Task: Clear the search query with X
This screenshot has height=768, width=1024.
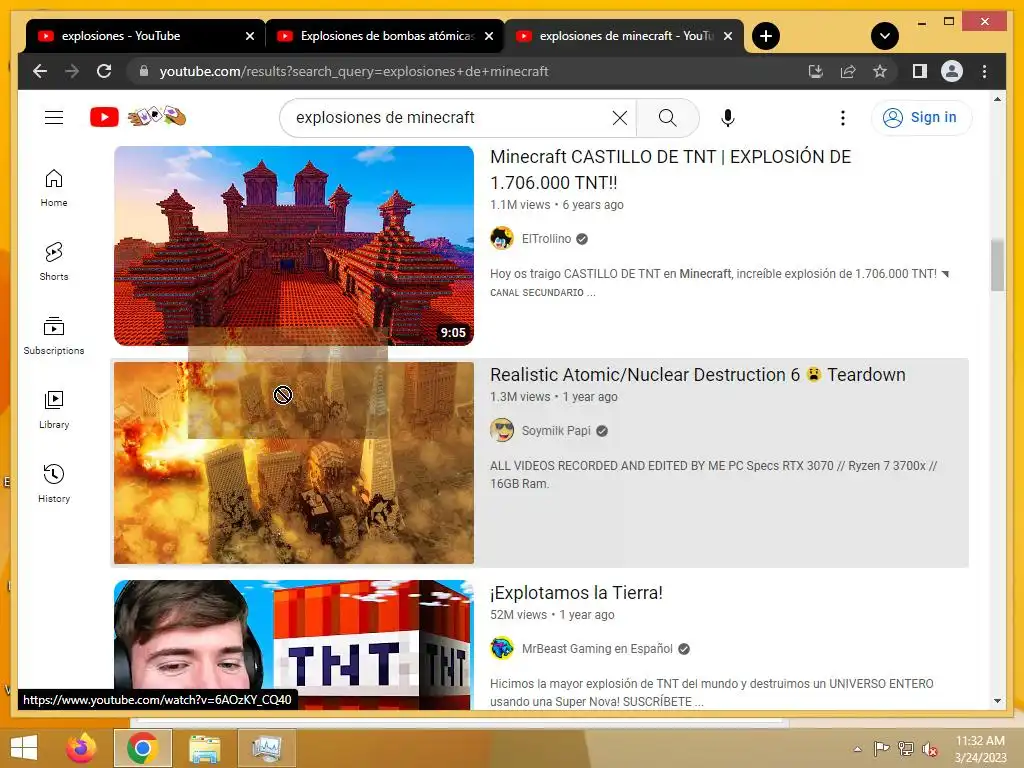Action: [x=620, y=118]
